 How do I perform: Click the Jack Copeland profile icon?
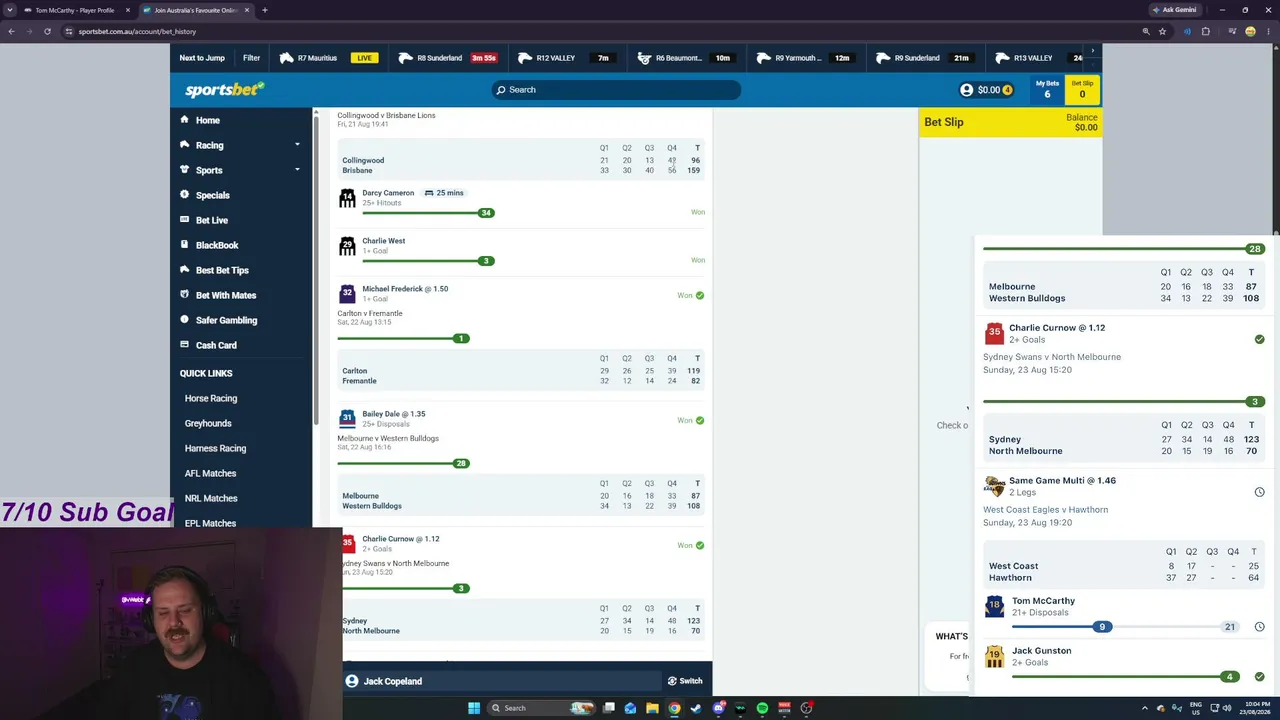tap(352, 681)
